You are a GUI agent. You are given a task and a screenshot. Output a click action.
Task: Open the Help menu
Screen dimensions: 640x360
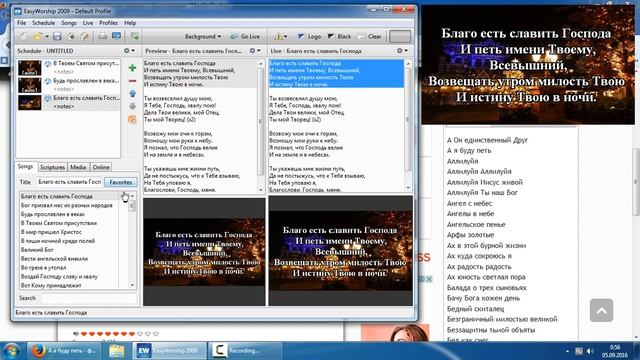click(x=130, y=23)
